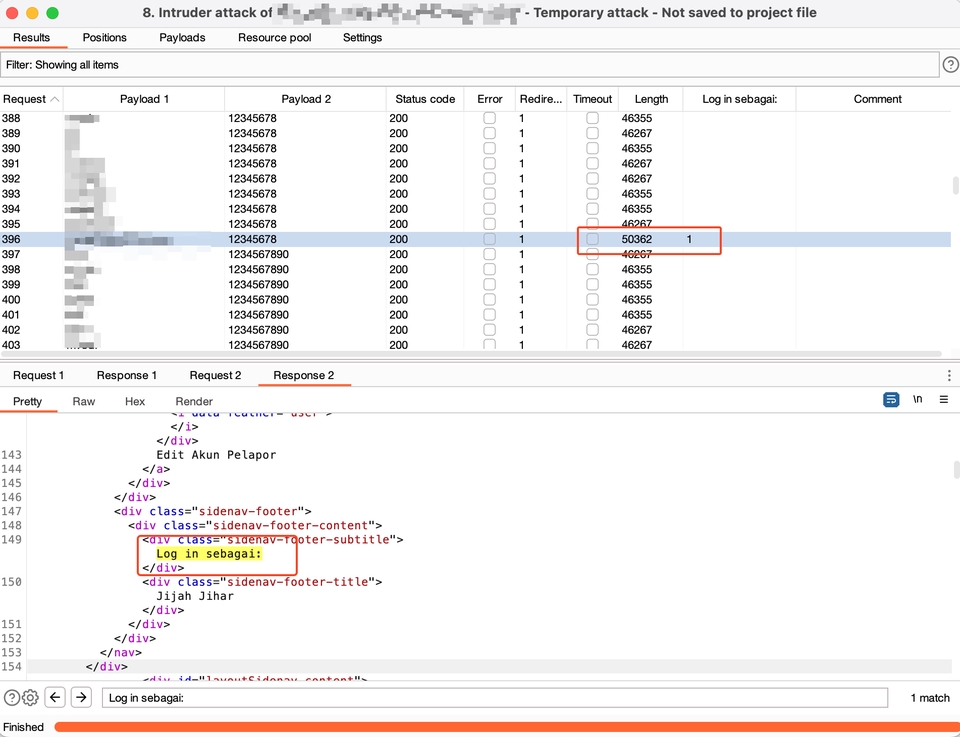Tick the Timeout checkbox in row 388
960x737 pixels.
tap(592, 118)
